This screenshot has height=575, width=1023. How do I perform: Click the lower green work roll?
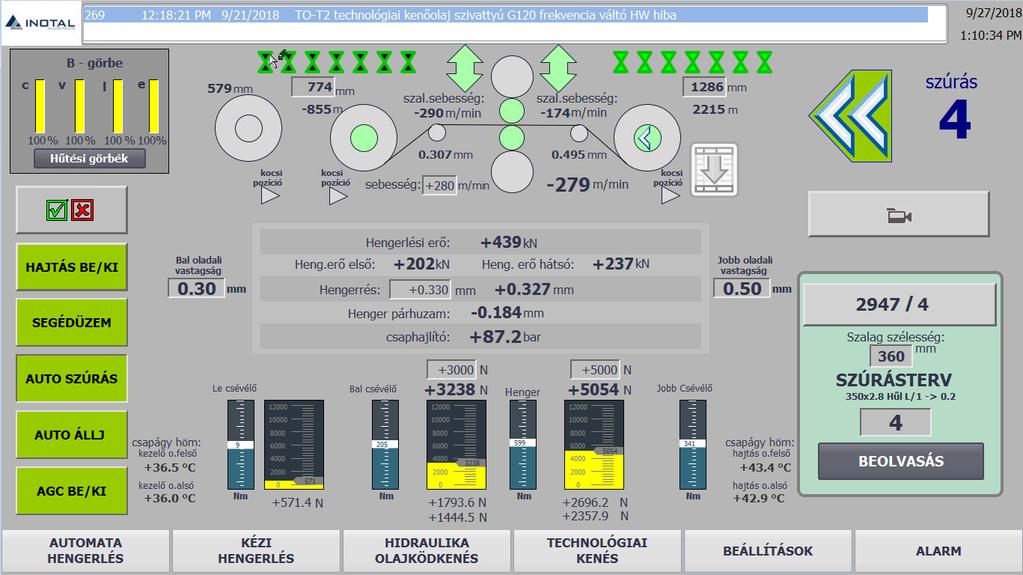[512, 138]
